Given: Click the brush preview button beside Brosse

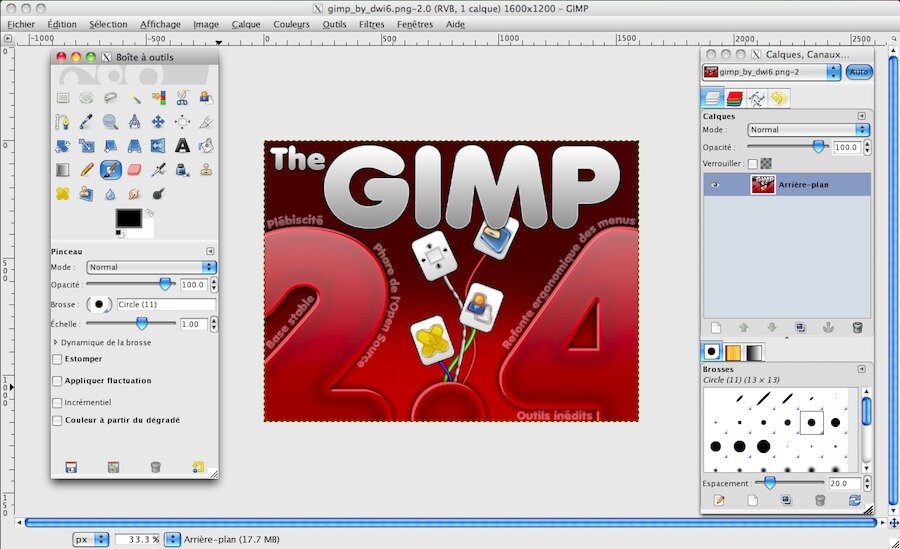Looking at the screenshot, I should [x=99, y=304].
